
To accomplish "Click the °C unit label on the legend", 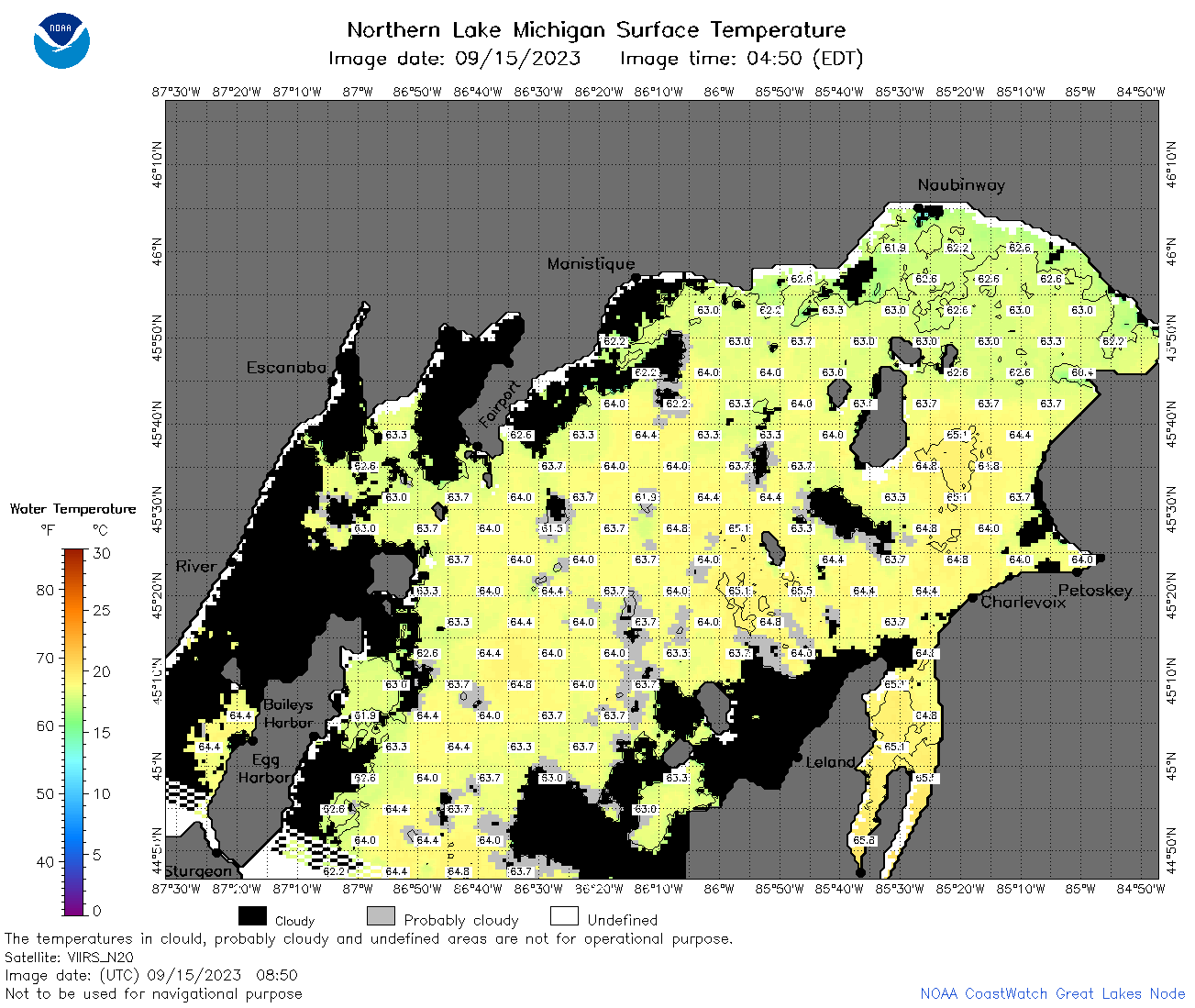I will [100, 530].
